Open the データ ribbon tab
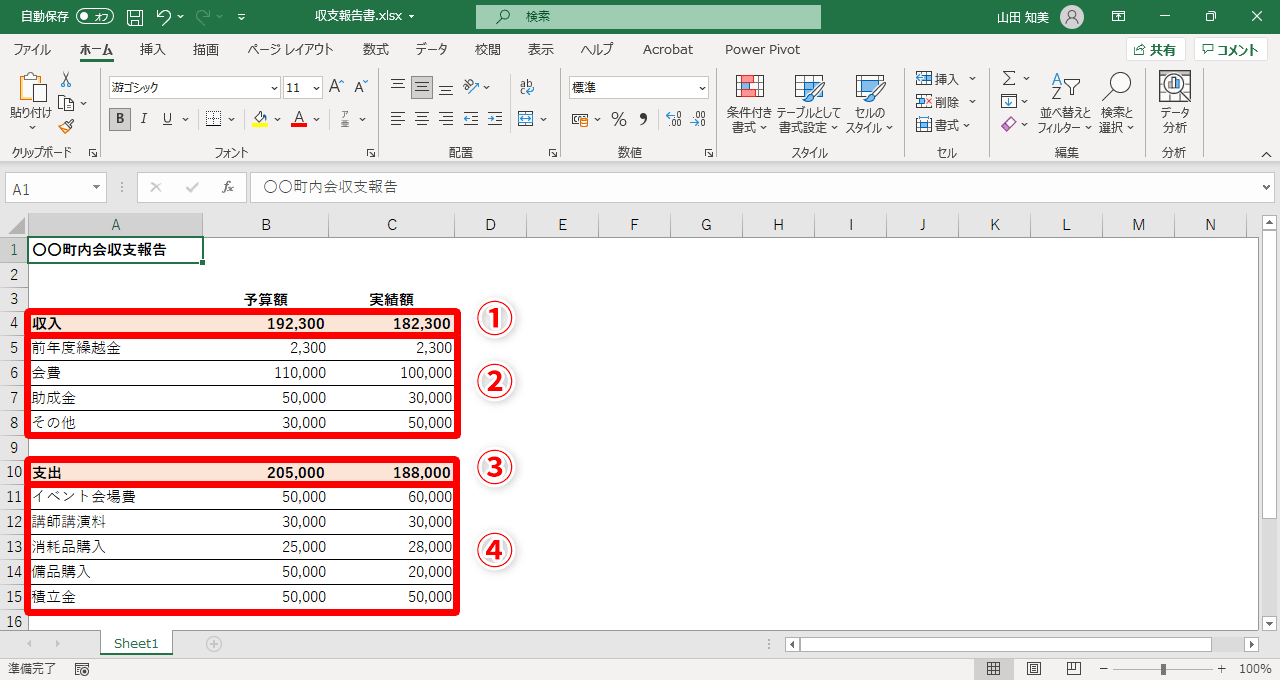 coord(432,49)
